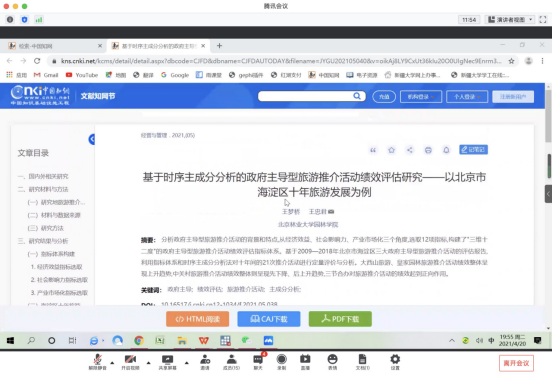This screenshot has height=376, width=553.
Task: Open the Google bookmark
Action: [175, 75]
